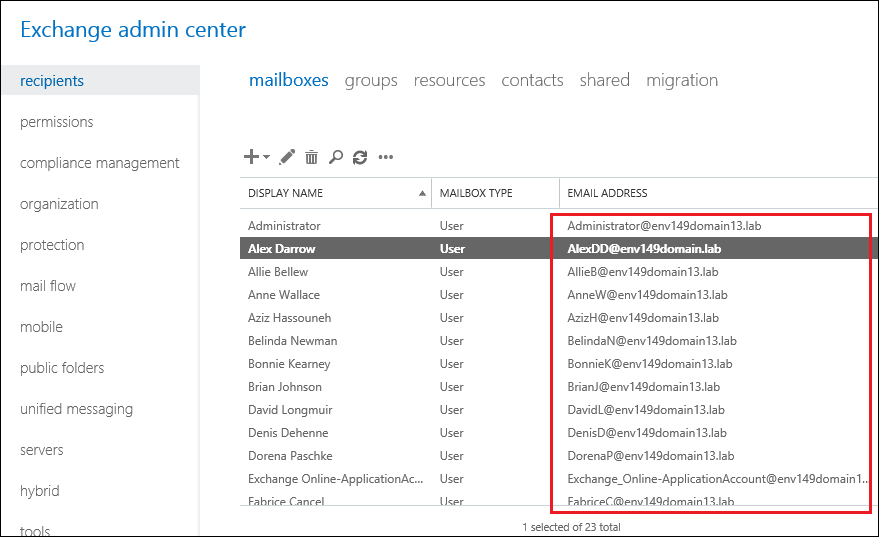Click the '1 selected of 23 total' status
The height and width of the screenshot is (537, 879).
[571, 527]
